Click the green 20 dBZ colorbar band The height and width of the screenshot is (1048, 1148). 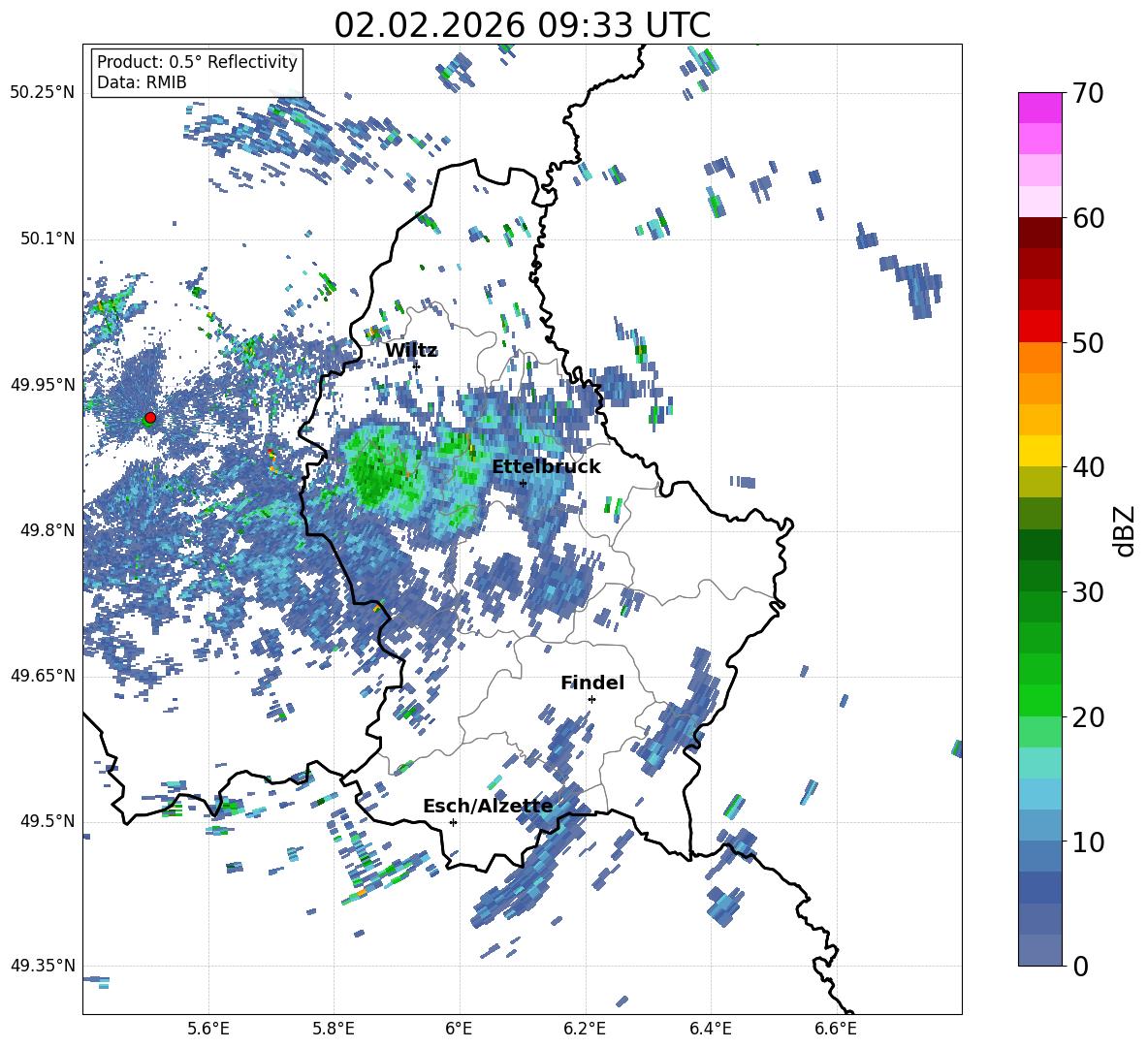point(1039,700)
